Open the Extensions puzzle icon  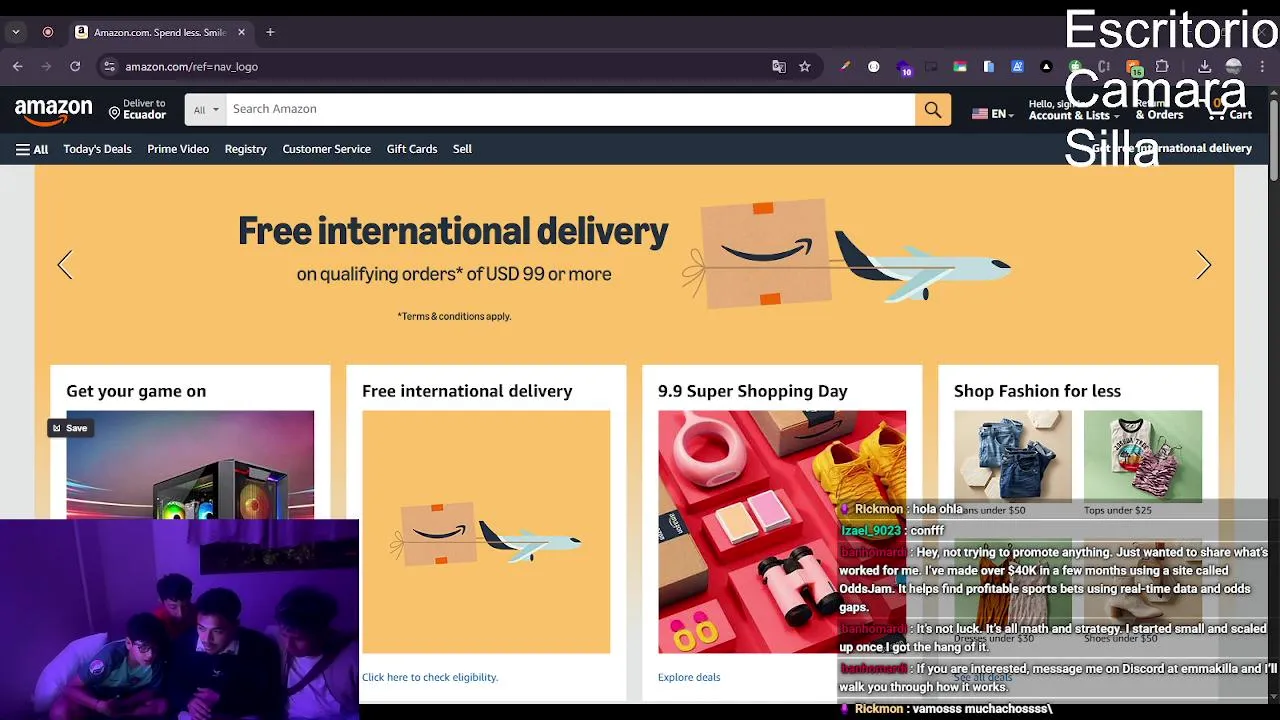pos(1162,66)
